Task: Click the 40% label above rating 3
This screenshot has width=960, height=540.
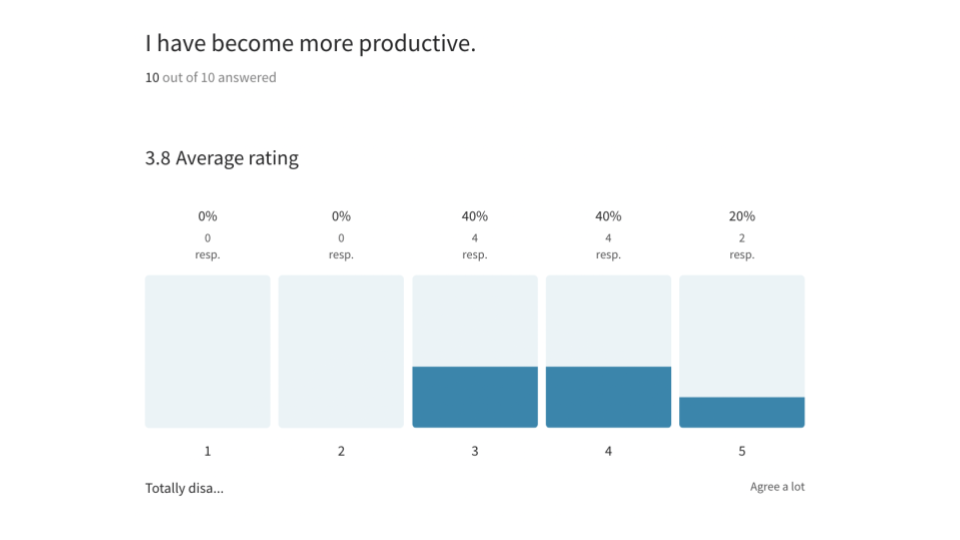Action: point(475,216)
